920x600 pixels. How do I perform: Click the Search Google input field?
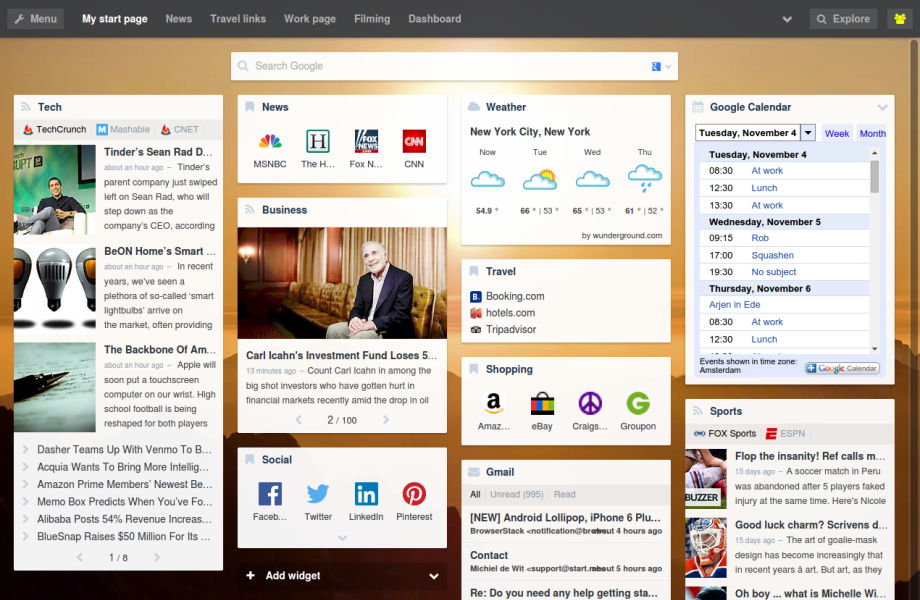(455, 66)
